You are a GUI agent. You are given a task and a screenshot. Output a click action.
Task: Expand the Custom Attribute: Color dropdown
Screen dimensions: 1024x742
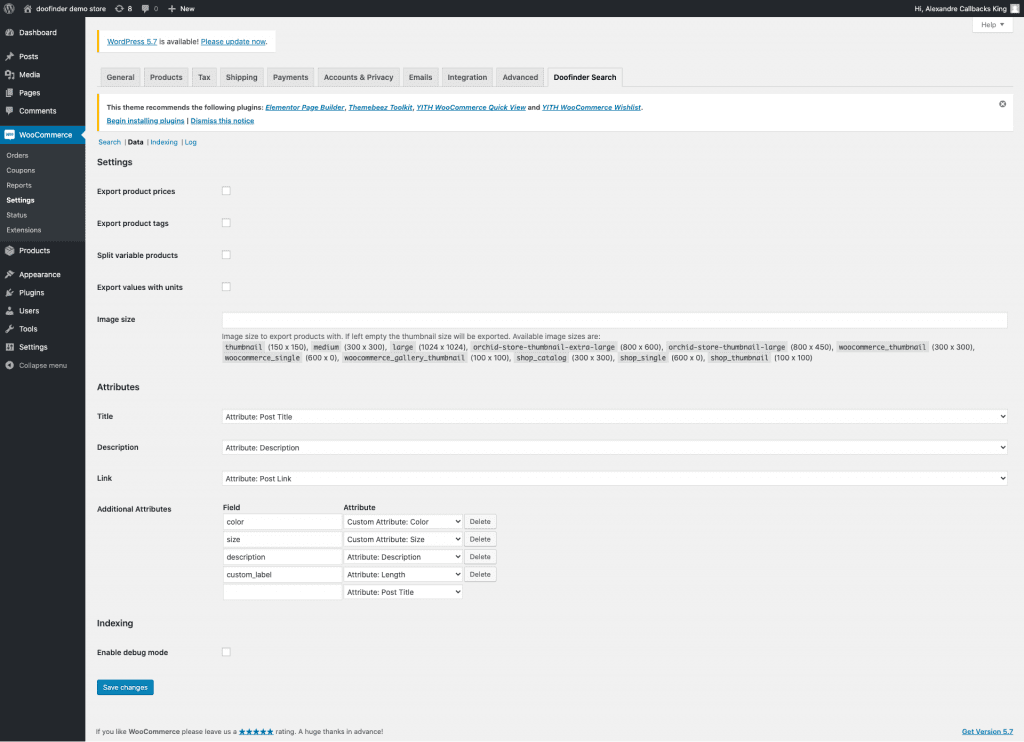point(403,522)
